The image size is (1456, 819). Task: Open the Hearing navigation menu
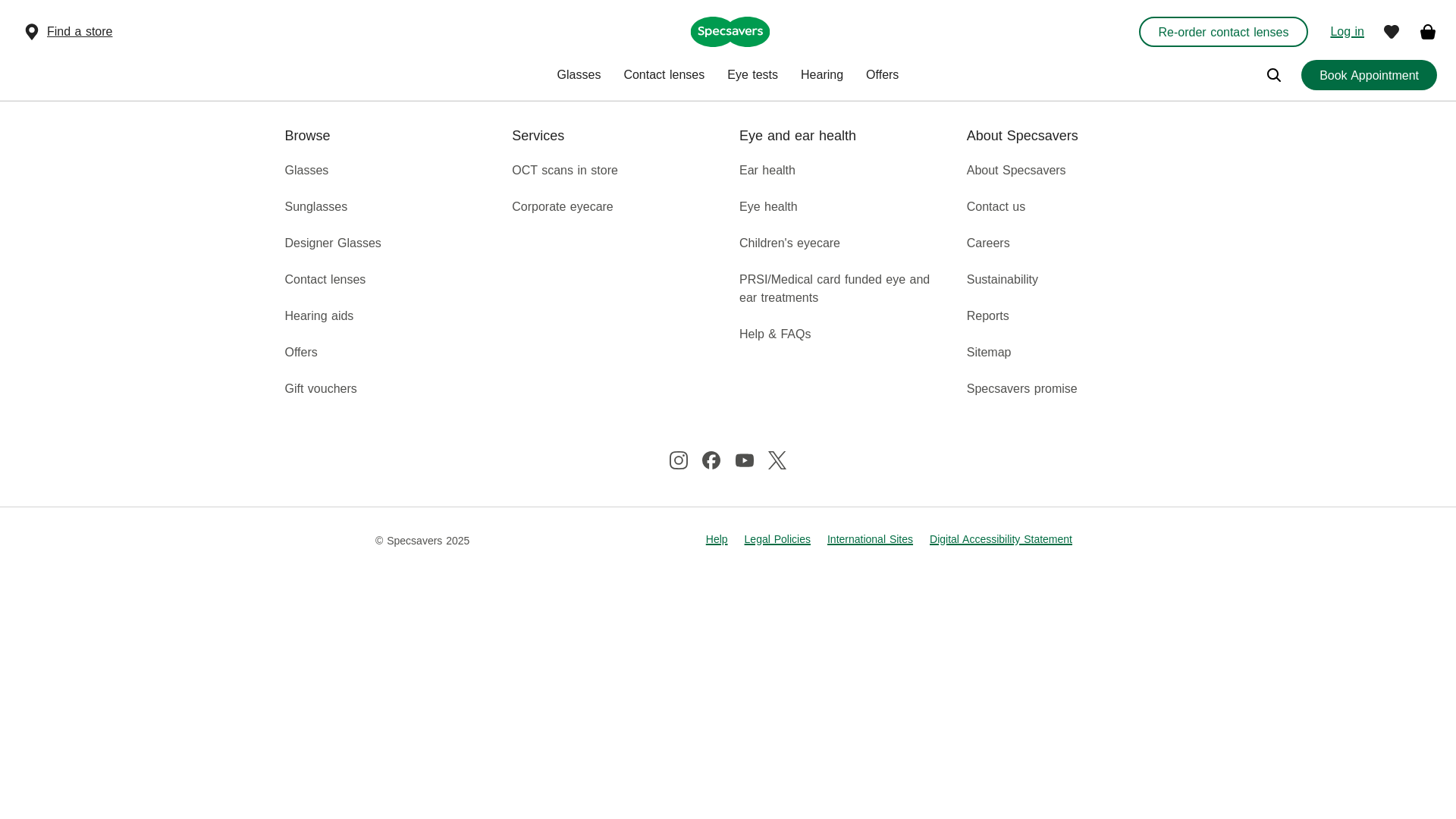coord(821,75)
